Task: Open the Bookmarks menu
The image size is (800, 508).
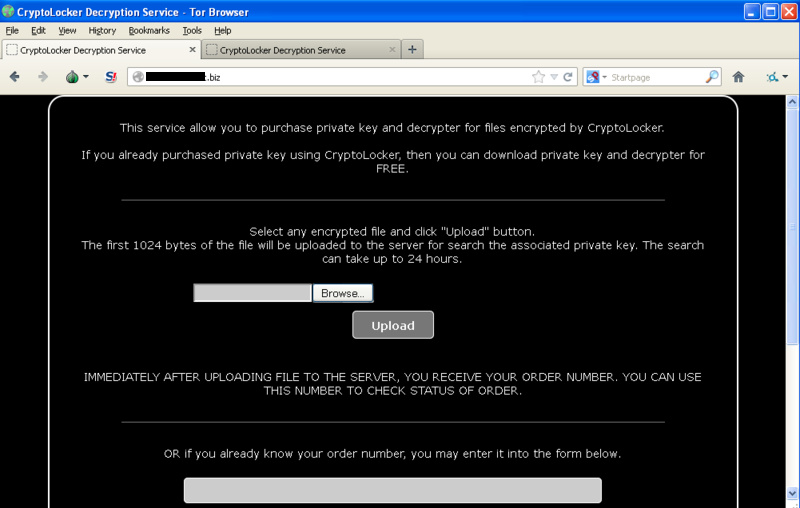Action: 149,31
